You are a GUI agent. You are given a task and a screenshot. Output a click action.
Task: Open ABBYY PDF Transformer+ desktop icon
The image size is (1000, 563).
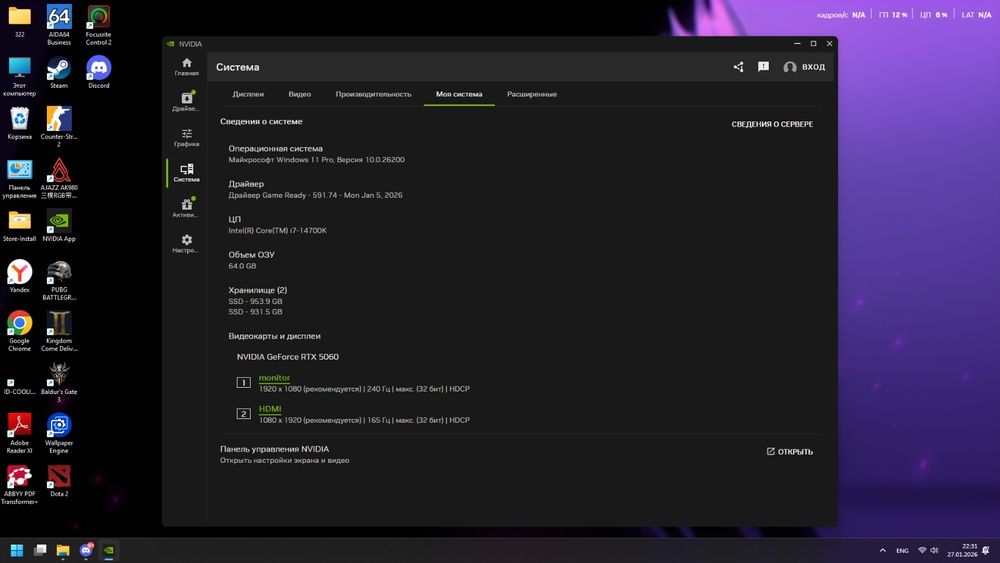click(x=19, y=485)
